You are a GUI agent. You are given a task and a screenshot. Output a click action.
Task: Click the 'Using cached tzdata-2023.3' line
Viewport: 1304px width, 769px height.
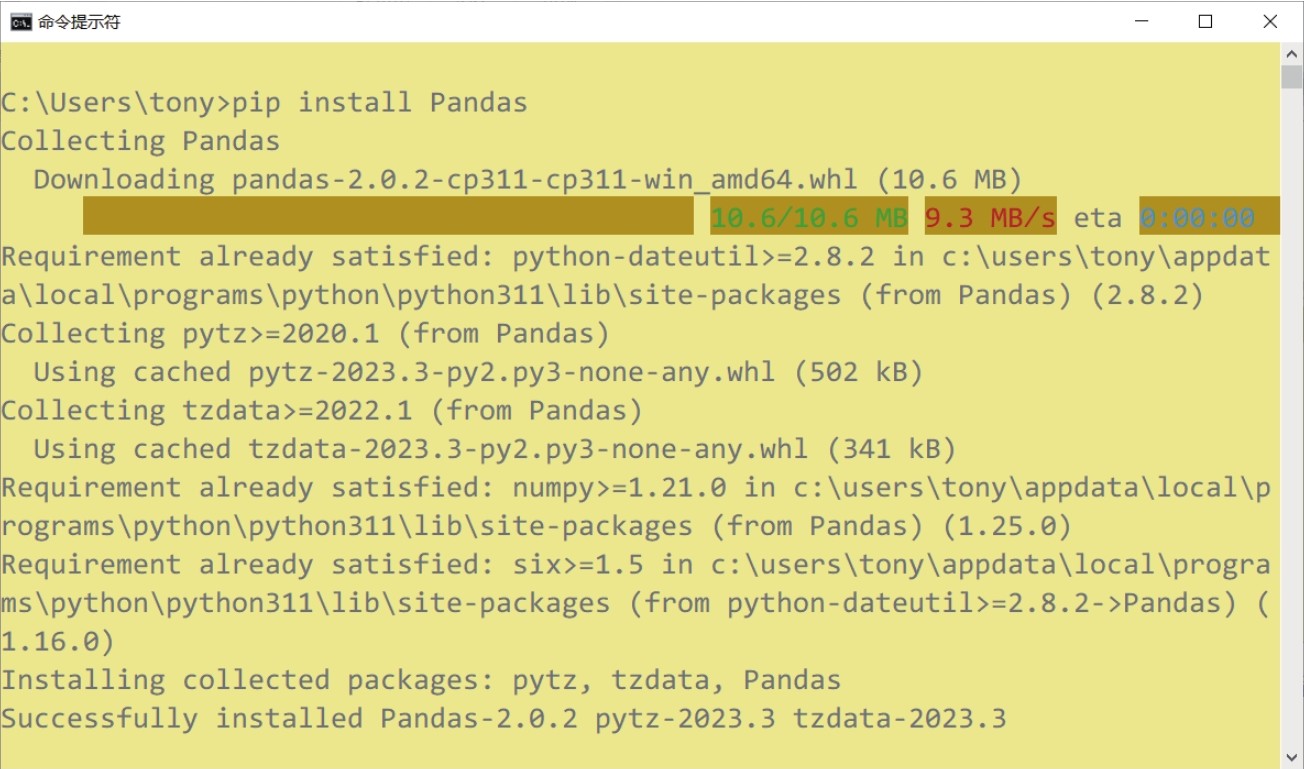(x=495, y=449)
